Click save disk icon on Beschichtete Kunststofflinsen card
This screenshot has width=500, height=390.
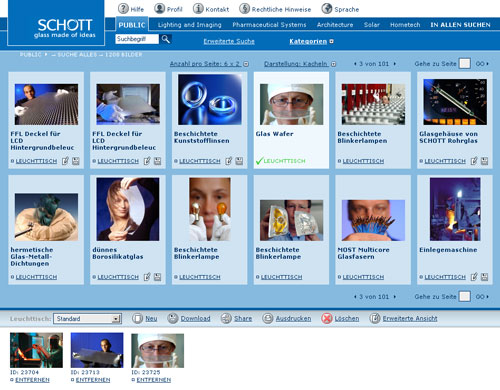click(239, 161)
